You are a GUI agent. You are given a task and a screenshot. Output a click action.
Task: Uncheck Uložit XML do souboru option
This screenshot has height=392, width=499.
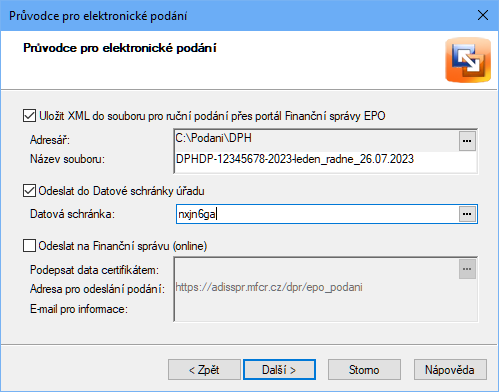[x=29, y=116]
